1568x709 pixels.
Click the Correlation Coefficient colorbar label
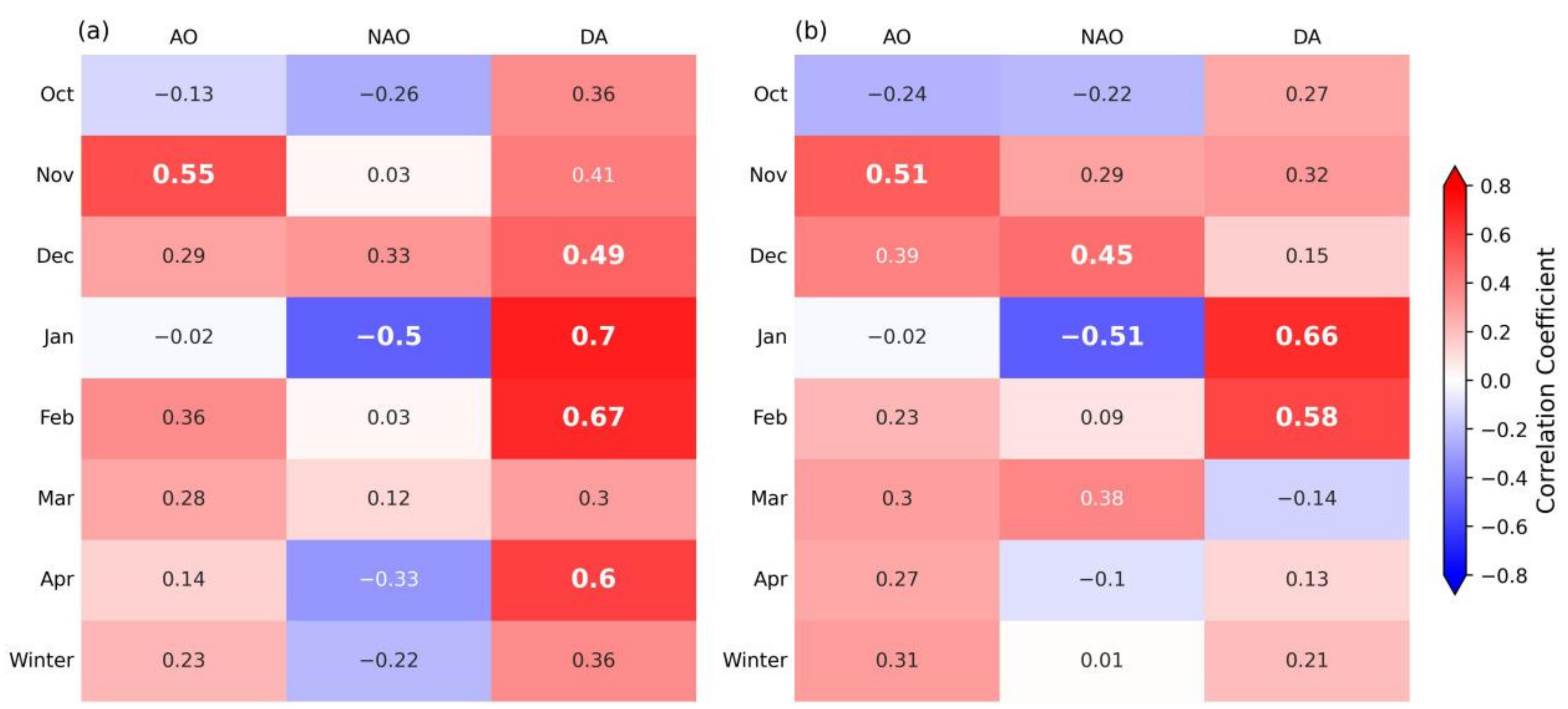pos(1546,381)
